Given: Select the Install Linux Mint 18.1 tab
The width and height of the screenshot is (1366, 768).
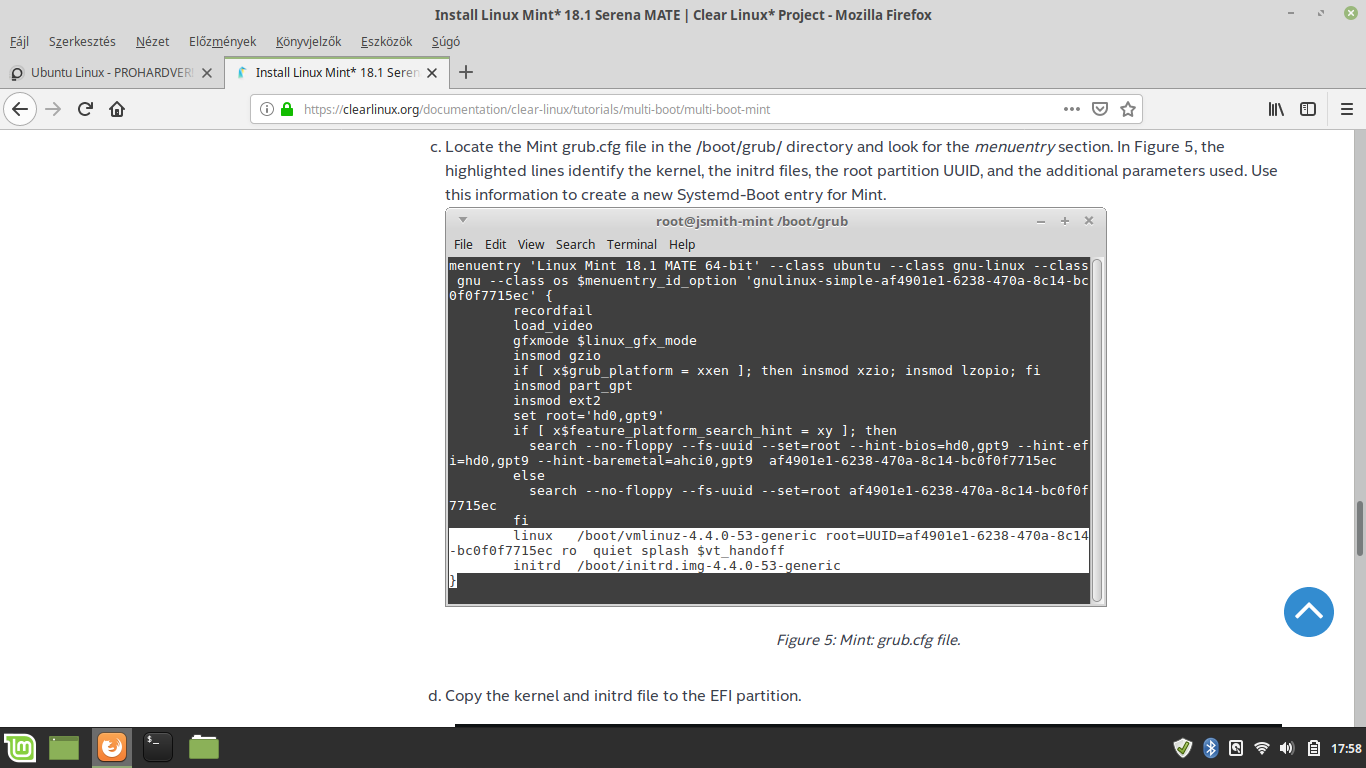Looking at the screenshot, I should coord(336,73).
